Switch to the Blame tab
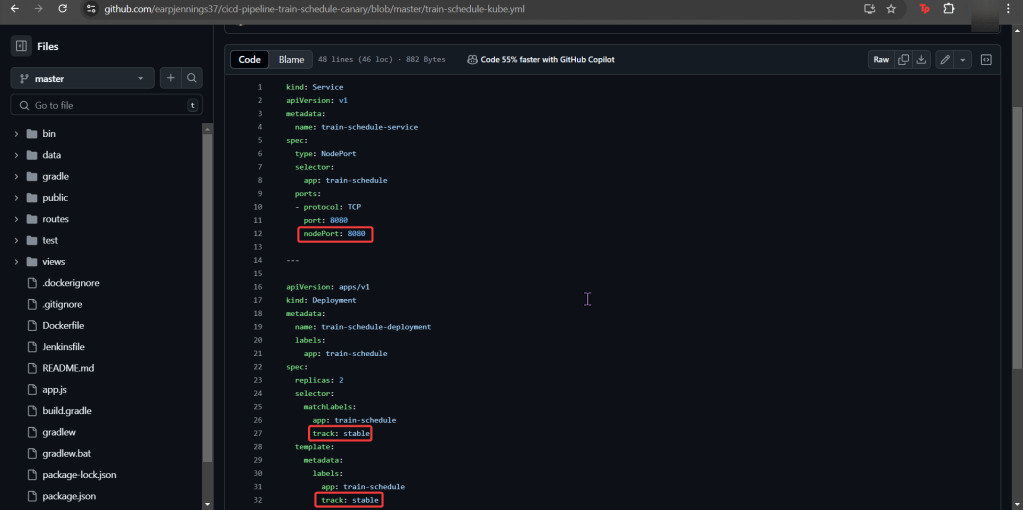This screenshot has height=510, width=1023. (x=291, y=60)
